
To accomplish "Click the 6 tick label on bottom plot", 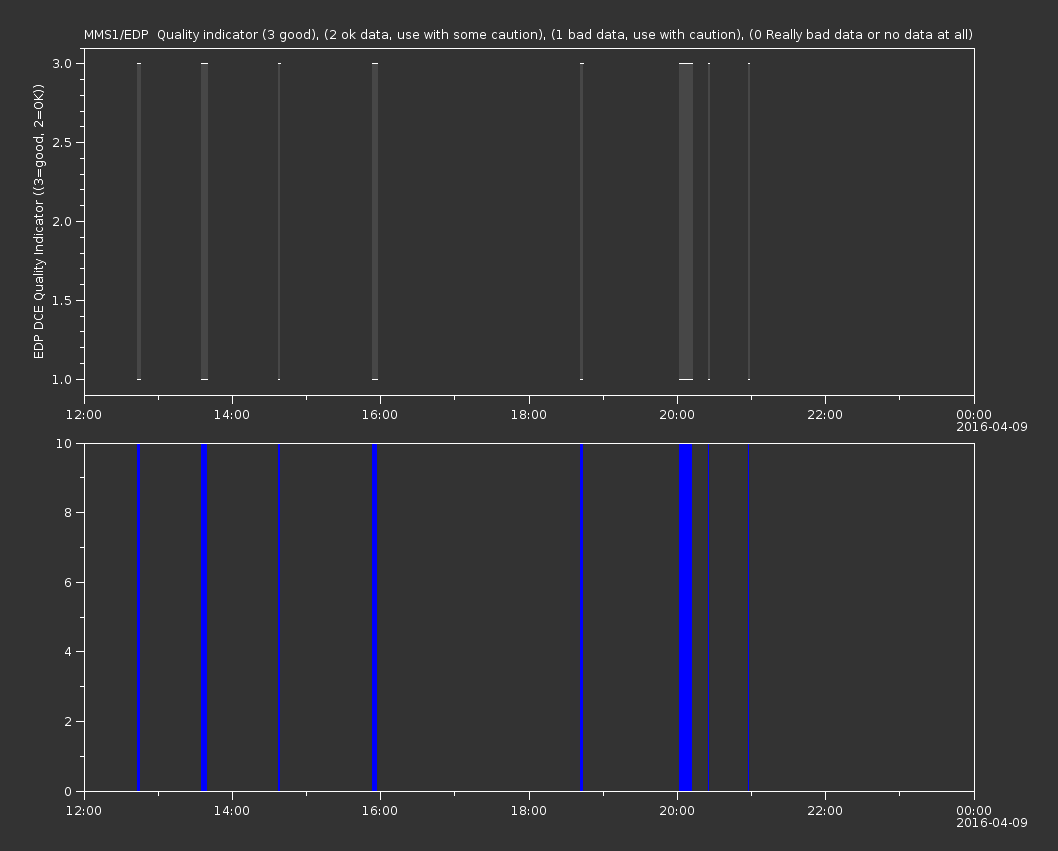I will click(x=68, y=582).
